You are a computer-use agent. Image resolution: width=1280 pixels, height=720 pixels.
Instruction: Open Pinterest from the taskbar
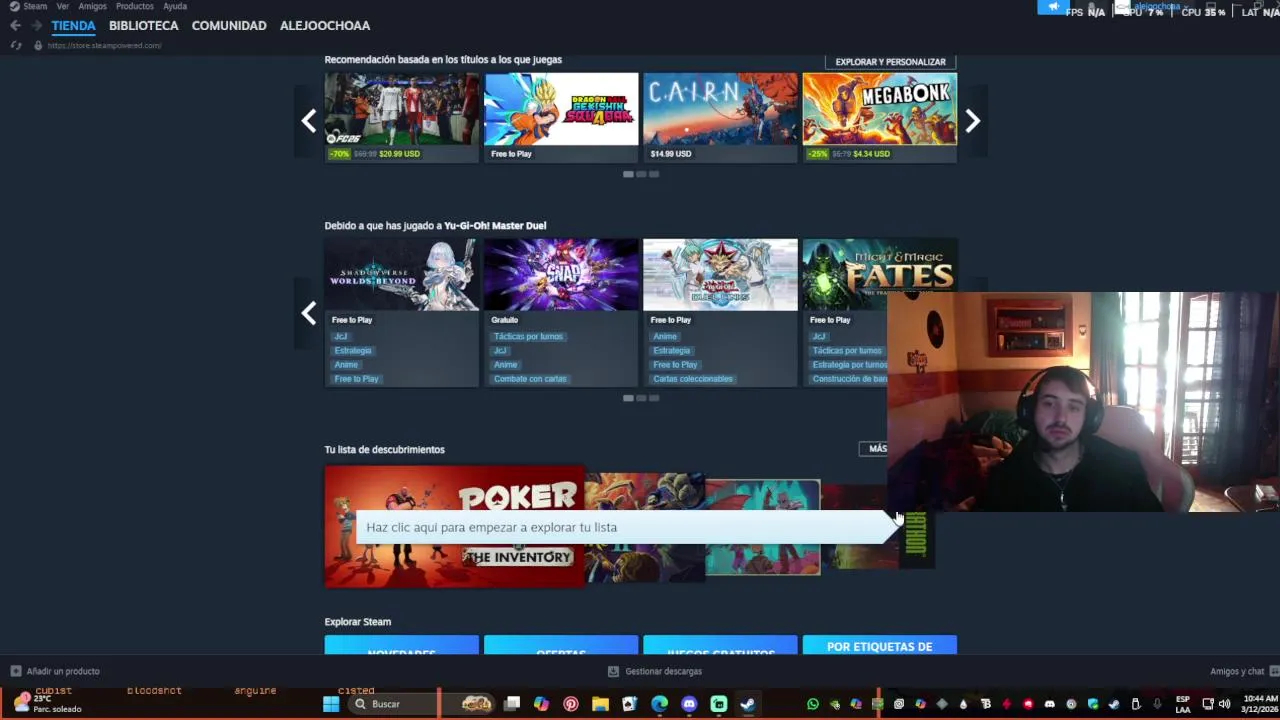(x=571, y=704)
